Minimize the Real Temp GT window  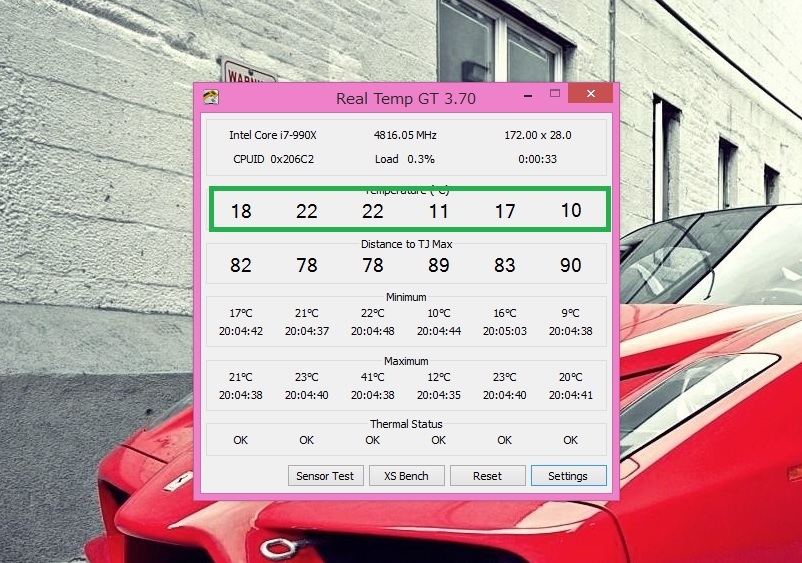click(x=528, y=95)
